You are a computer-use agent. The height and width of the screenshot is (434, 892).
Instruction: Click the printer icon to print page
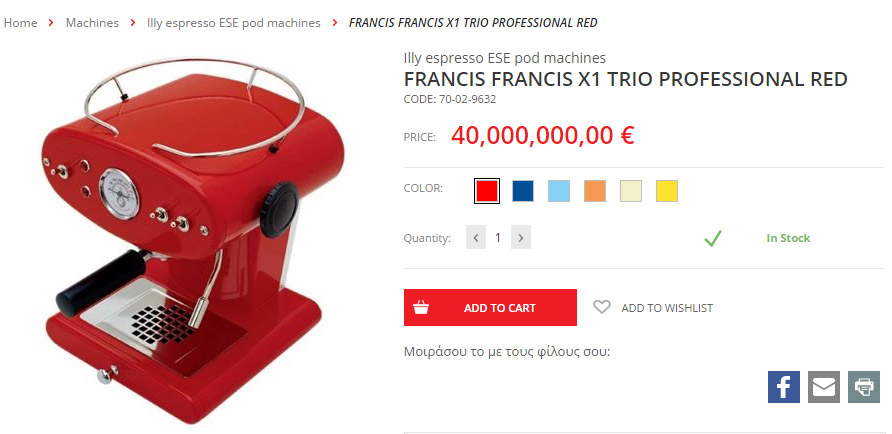click(864, 387)
